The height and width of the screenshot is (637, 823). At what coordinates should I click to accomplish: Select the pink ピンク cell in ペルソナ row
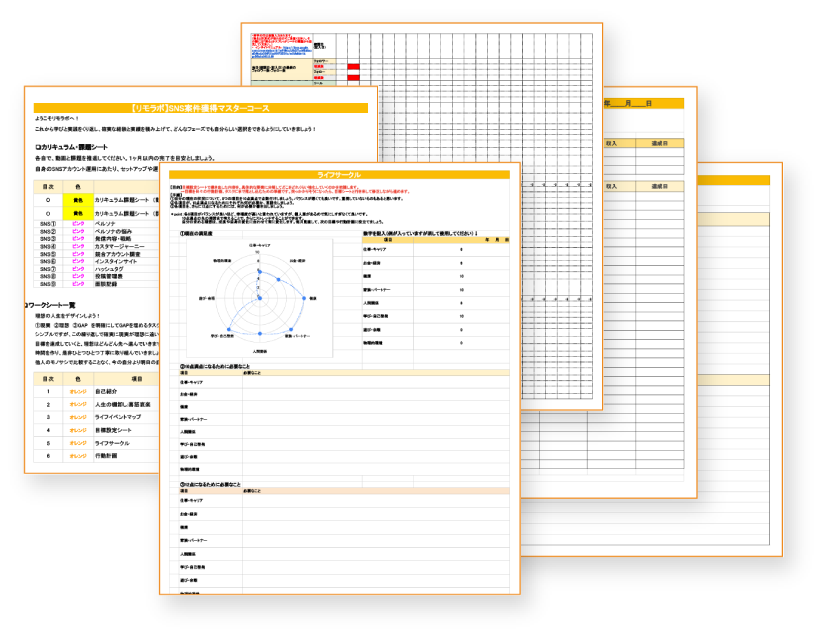point(78,224)
